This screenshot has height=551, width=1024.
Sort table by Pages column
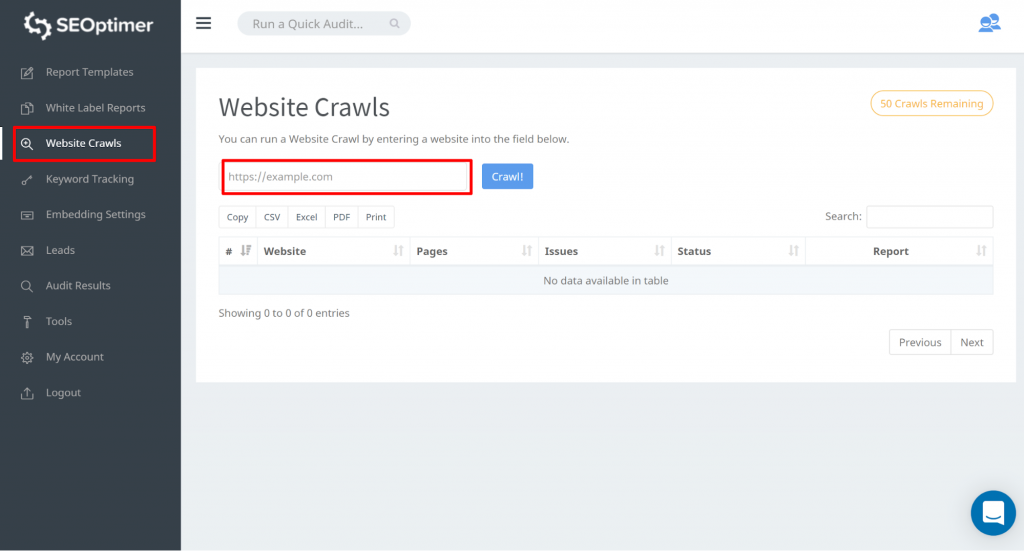[473, 251]
